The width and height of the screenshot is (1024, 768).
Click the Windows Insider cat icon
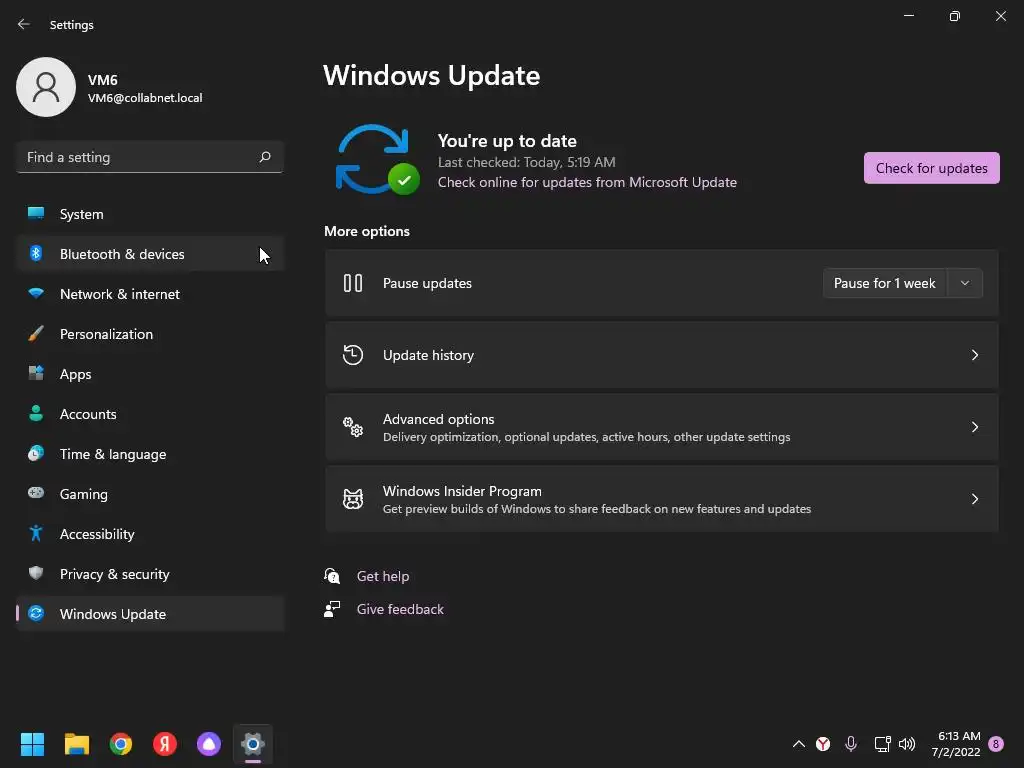tap(353, 499)
